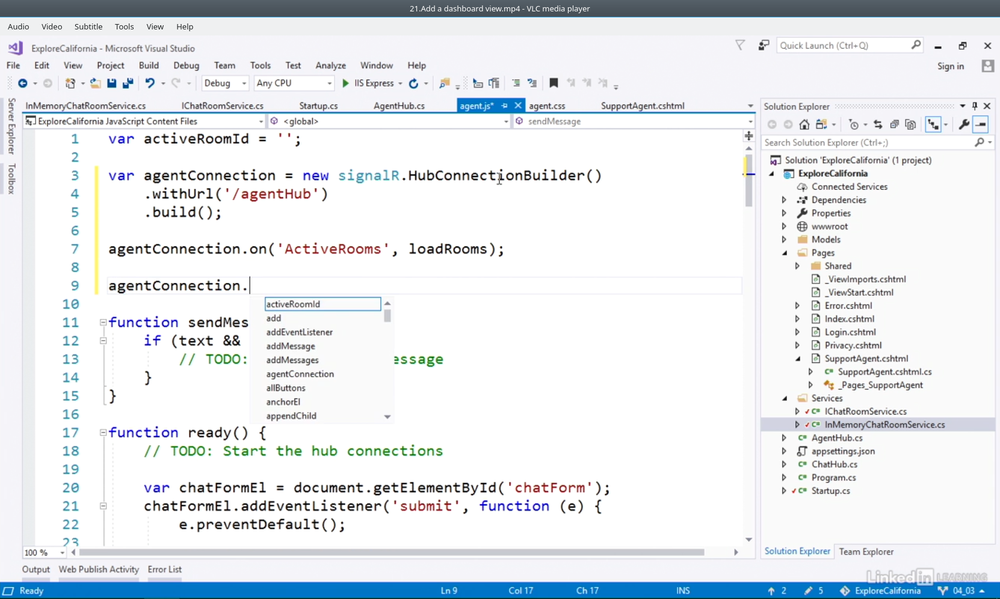Expand the wwwroot folder node
The height and width of the screenshot is (599, 1000).
[784, 226]
